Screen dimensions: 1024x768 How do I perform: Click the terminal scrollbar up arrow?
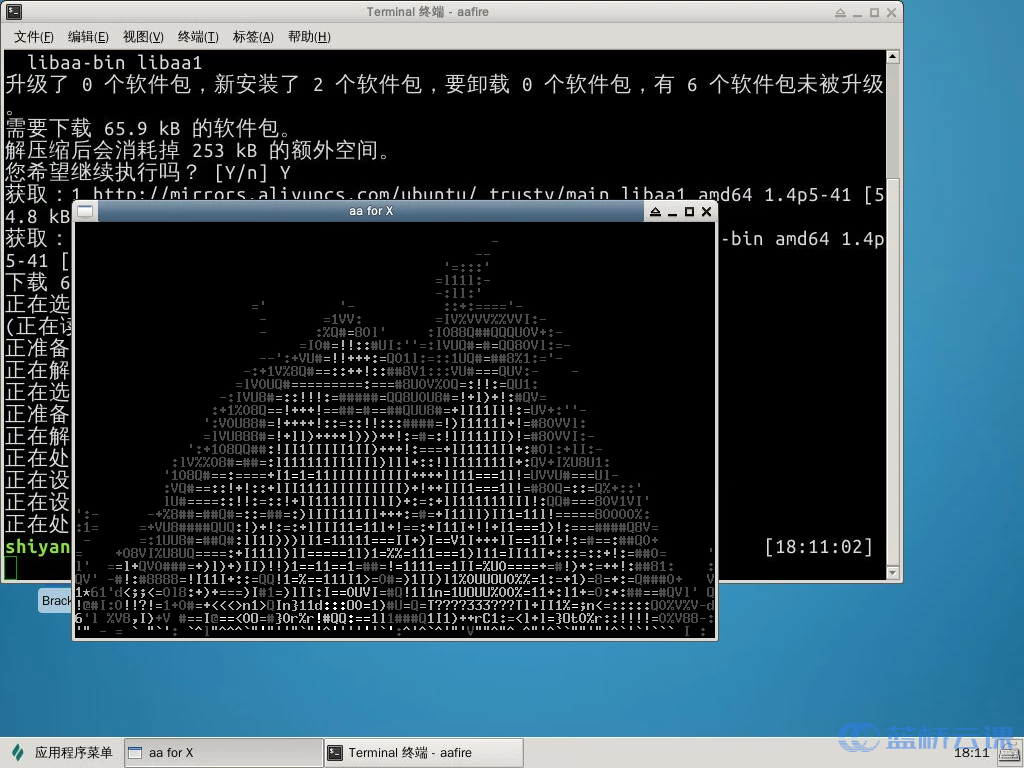tap(893, 57)
